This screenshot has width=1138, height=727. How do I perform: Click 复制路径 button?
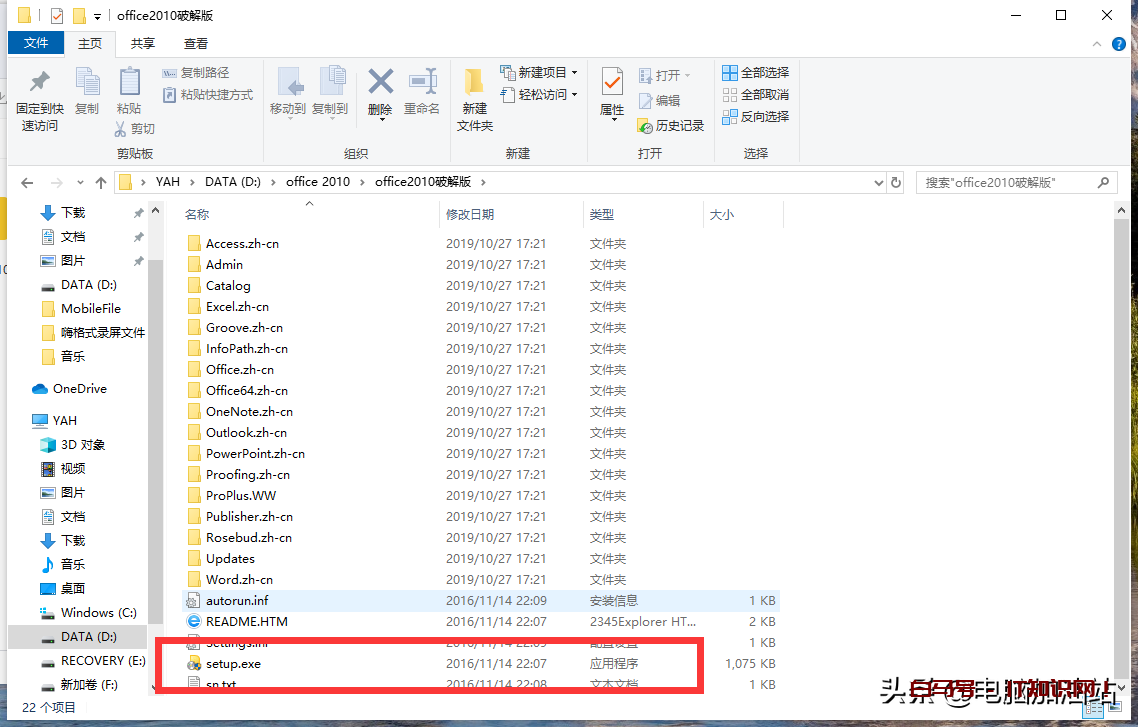click(196, 73)
